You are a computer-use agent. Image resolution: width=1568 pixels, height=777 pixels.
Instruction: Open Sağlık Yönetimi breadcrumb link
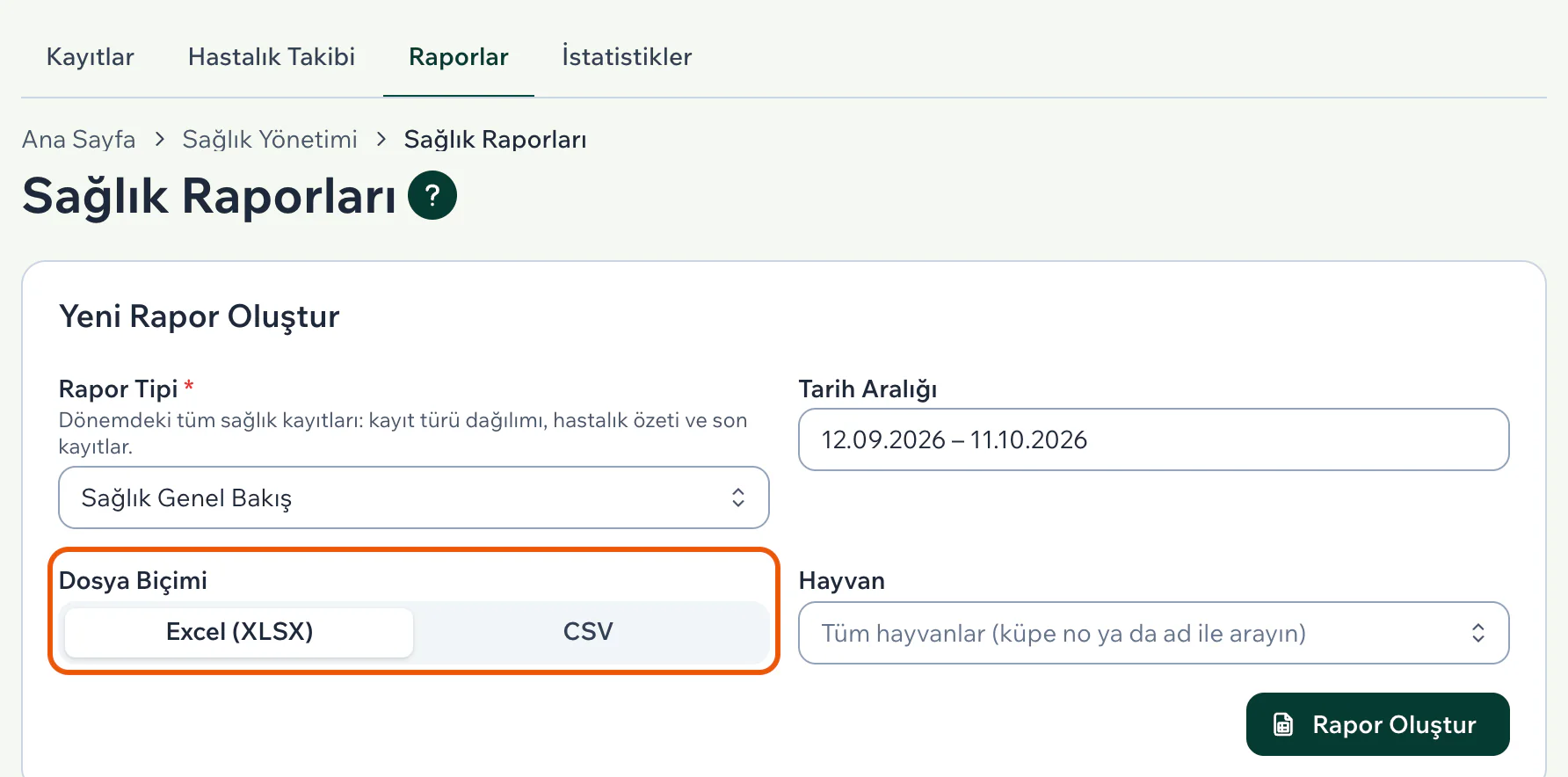(270, 140)
